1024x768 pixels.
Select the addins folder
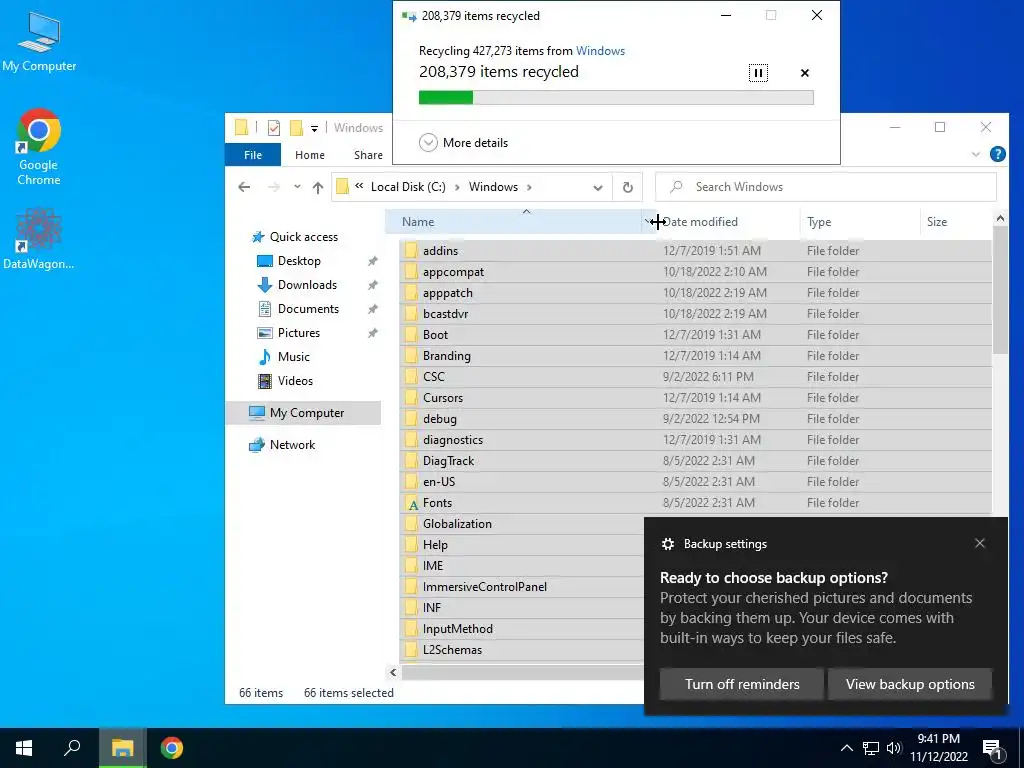coord(695,251)
